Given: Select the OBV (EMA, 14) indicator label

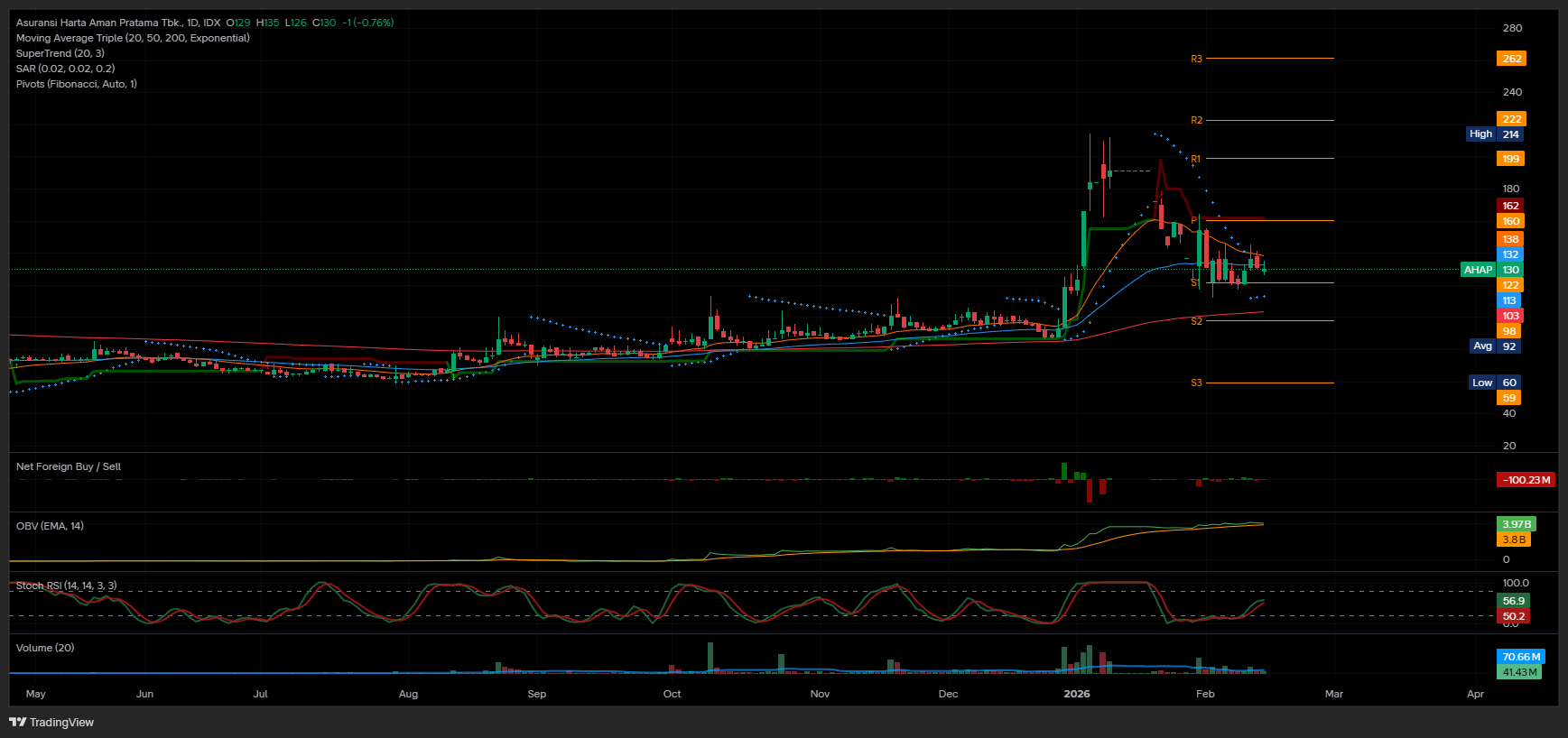Looking at the screenshot, I should [50, 526].
